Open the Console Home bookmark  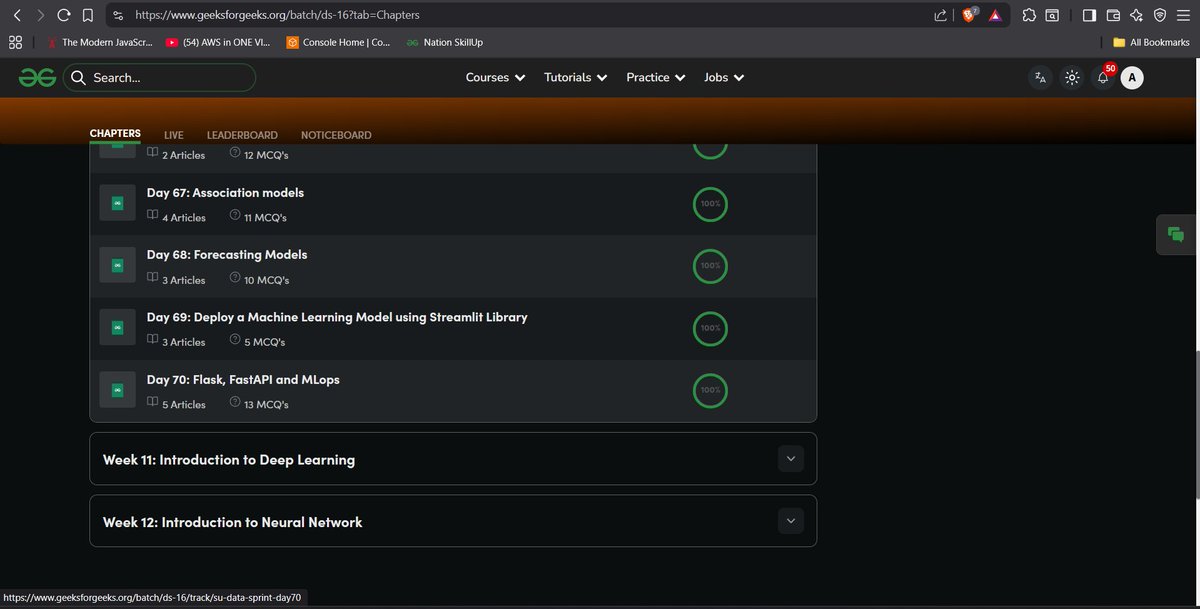[x=339, y=42]
